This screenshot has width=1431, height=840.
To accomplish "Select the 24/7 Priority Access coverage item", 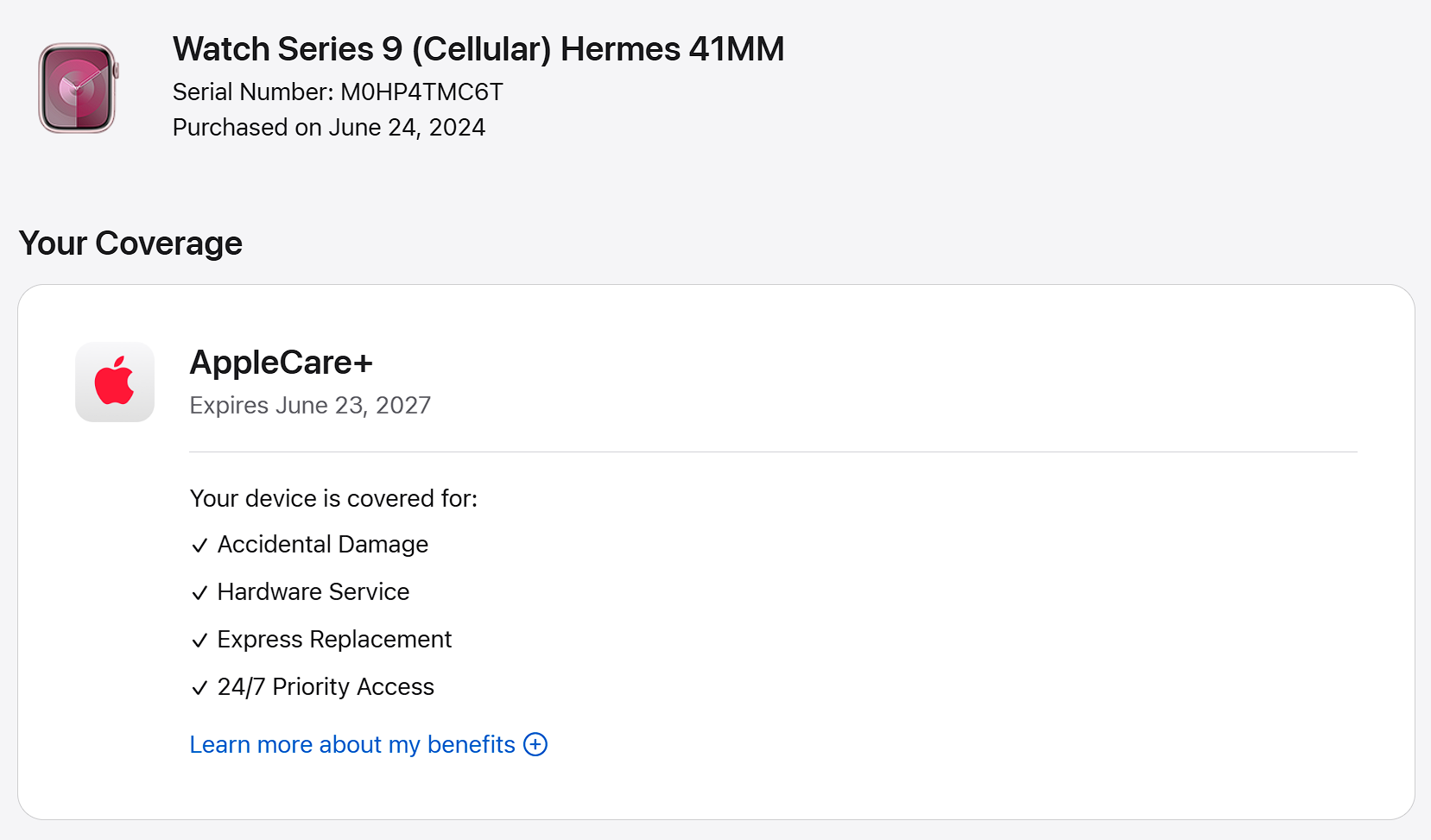I will pyautogui.click(x=326, y=687).
